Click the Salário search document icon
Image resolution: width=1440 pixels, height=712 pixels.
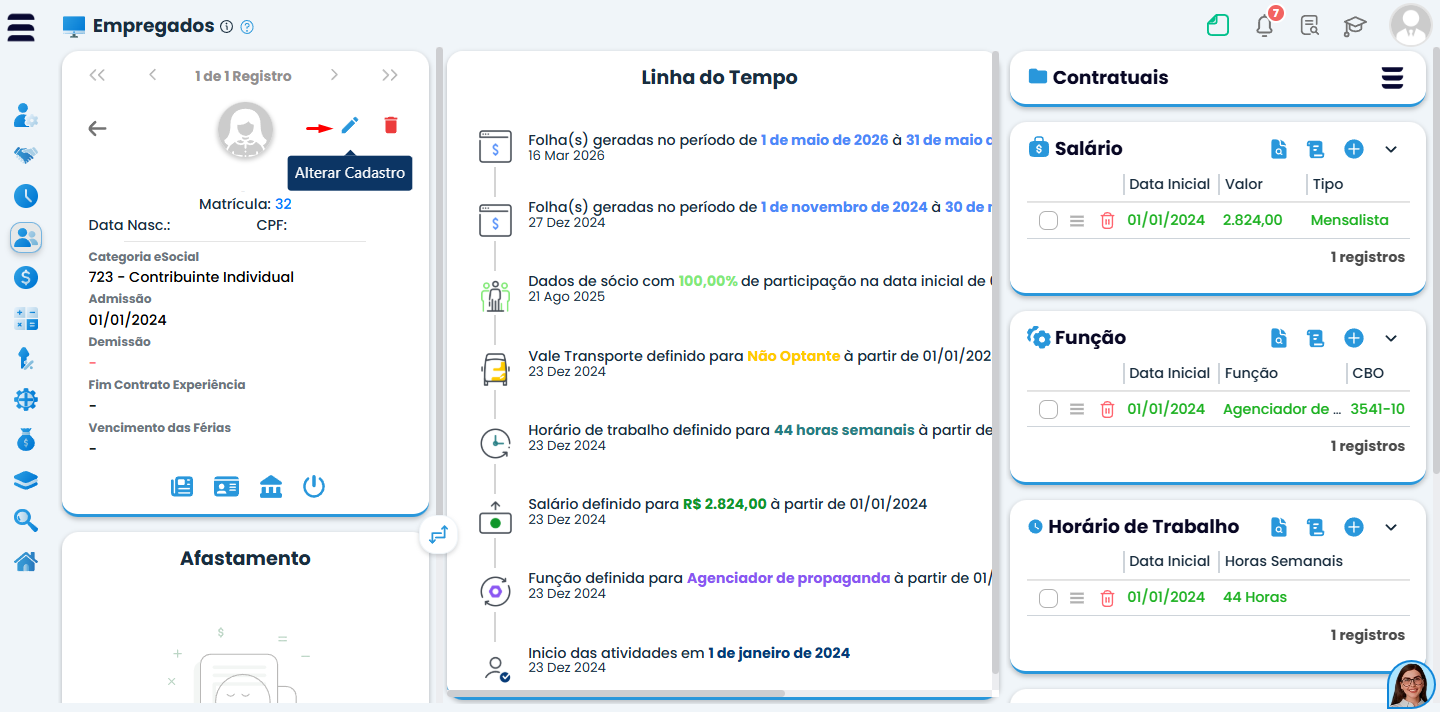tap(1279, 149)
